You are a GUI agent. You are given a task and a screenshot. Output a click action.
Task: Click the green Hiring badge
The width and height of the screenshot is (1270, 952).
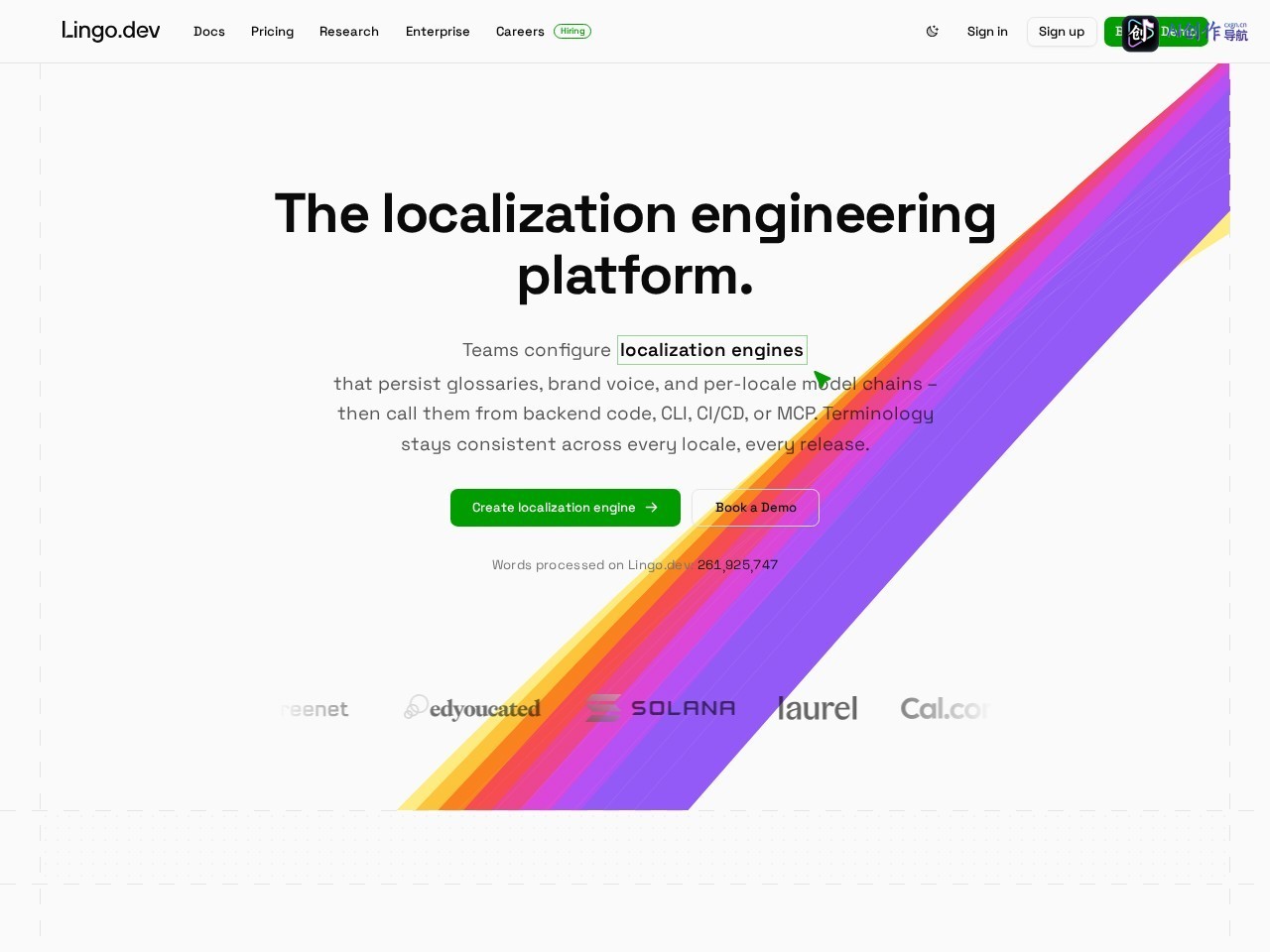click(572, 31)
